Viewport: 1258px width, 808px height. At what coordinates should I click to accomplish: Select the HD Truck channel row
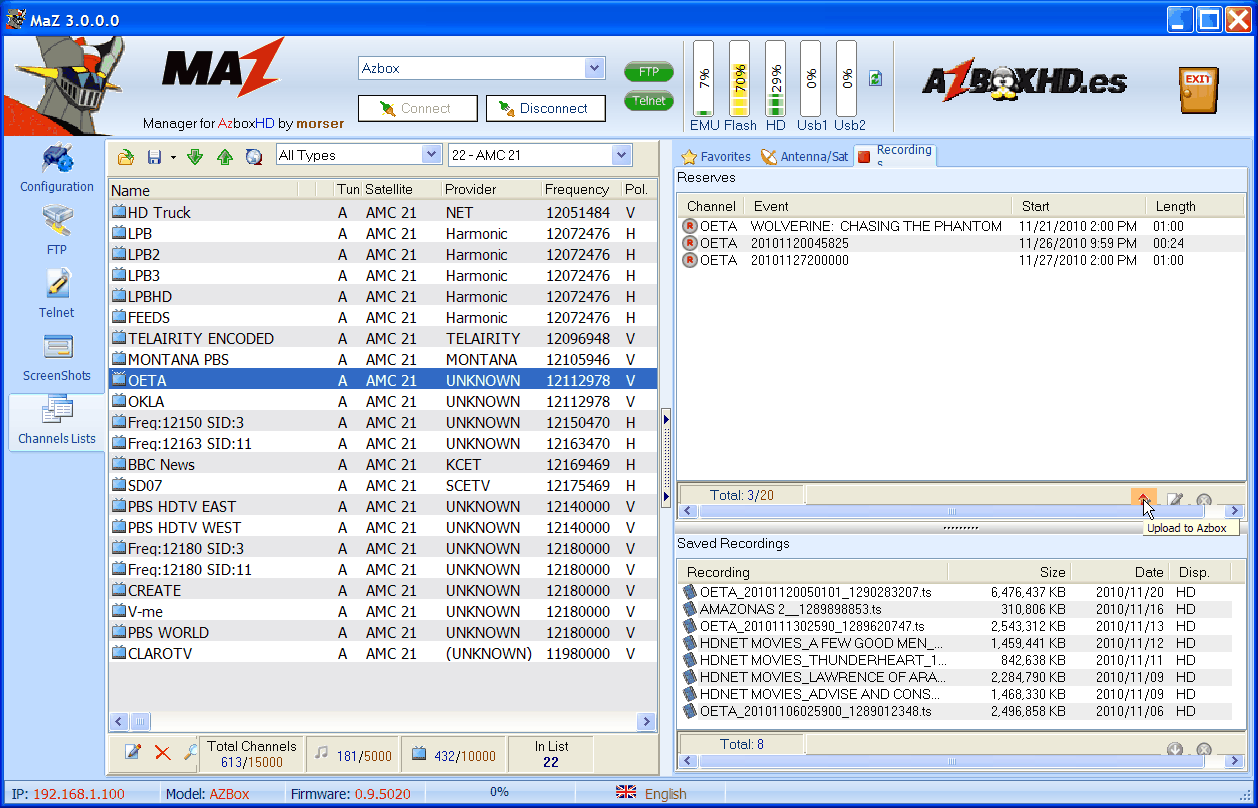pyautogui.click(x=383, y=212)
